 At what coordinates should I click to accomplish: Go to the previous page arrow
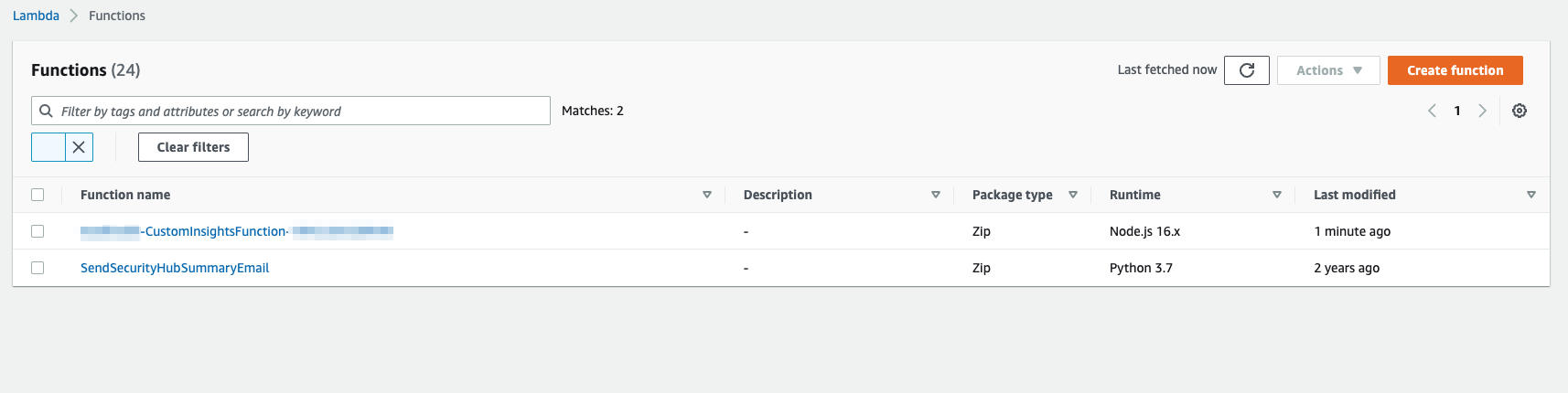[x=1432, y=111]
